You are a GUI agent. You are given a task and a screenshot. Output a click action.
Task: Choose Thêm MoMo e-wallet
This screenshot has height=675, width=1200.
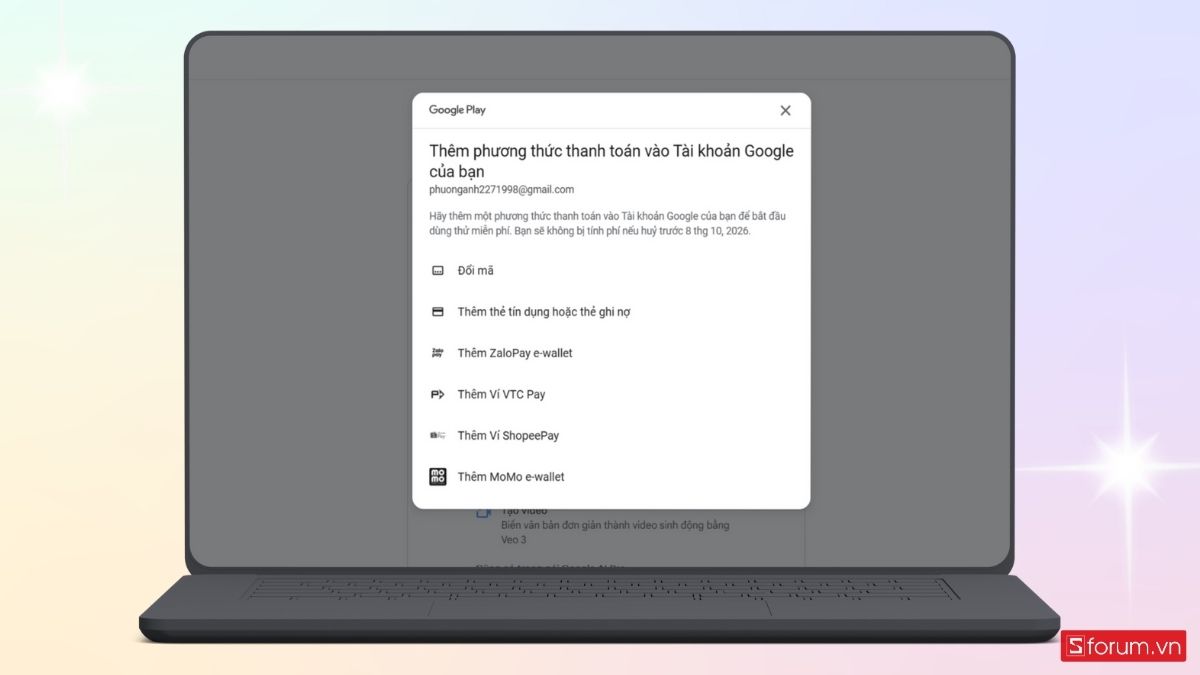611,477
